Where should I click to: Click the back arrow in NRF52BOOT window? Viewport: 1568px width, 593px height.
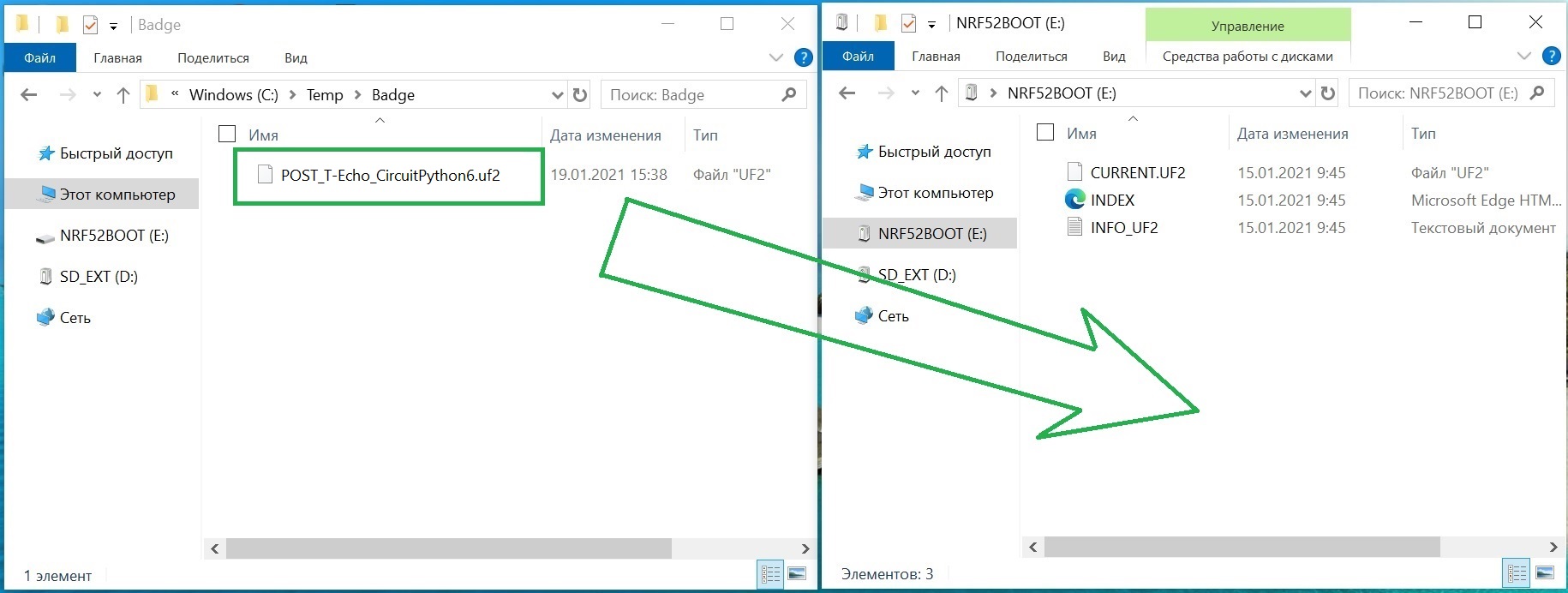[x=847, y=93]
